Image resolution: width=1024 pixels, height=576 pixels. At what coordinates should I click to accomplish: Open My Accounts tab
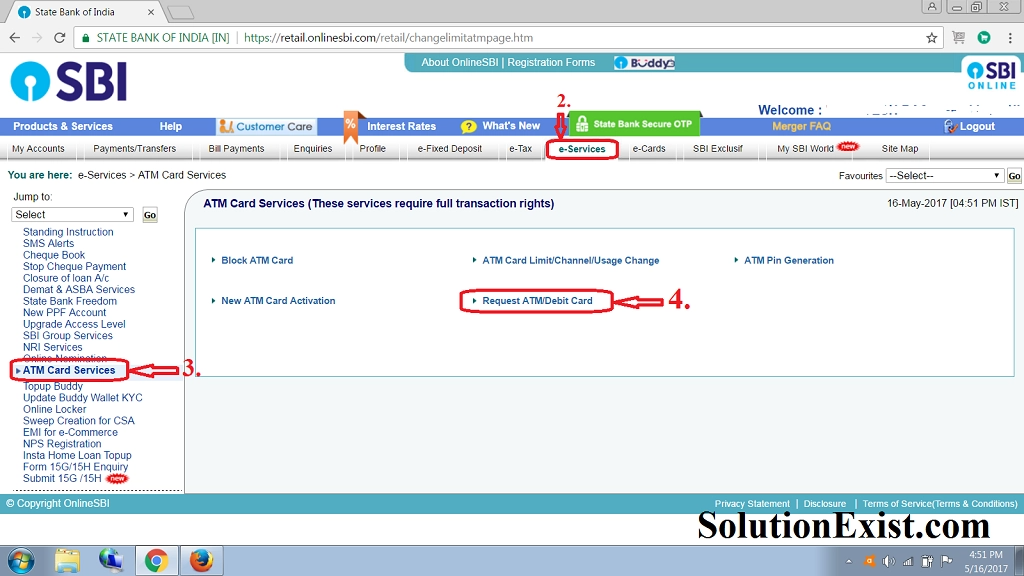coord(39,149)
